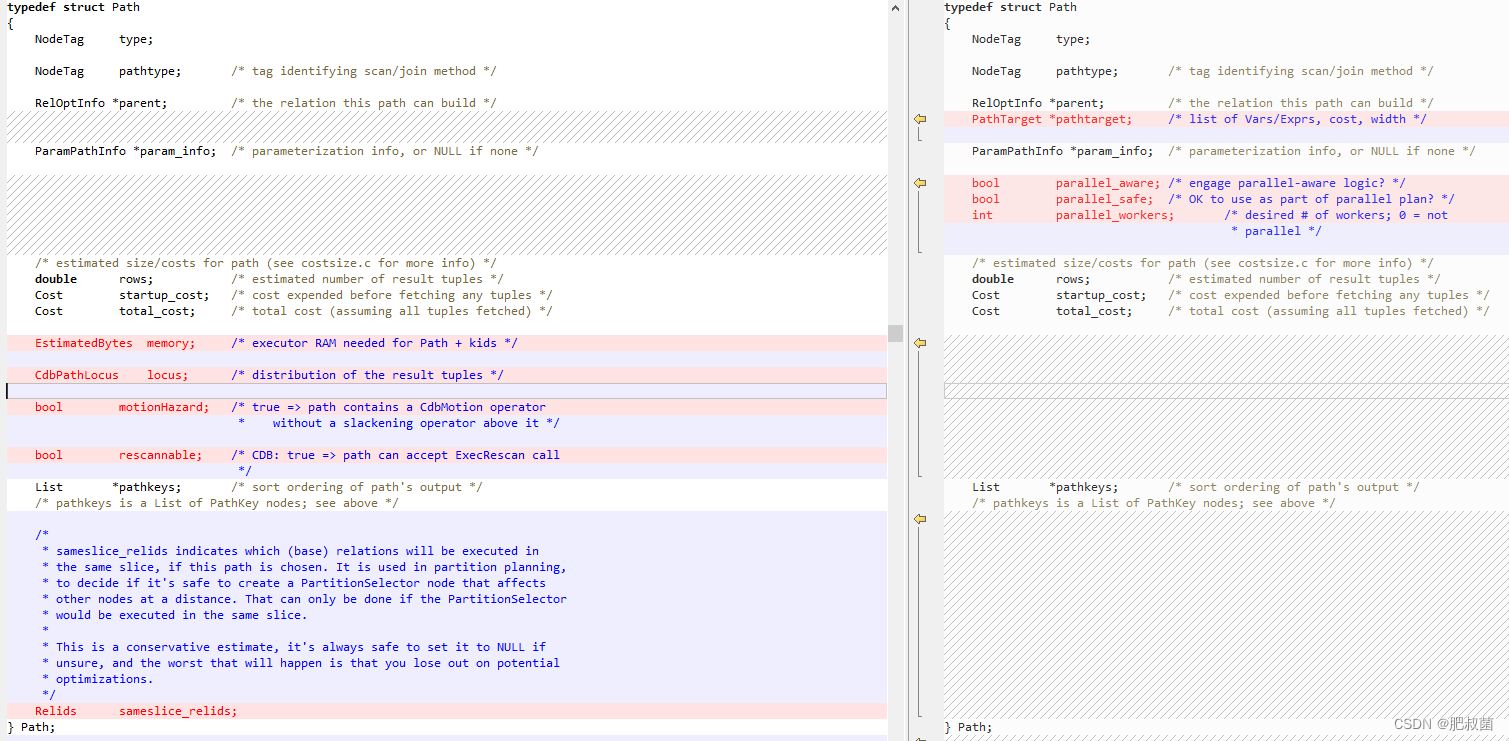Click 'This is a conservative estimate' comment line
1509x741 pixels.
click(294, 647)
